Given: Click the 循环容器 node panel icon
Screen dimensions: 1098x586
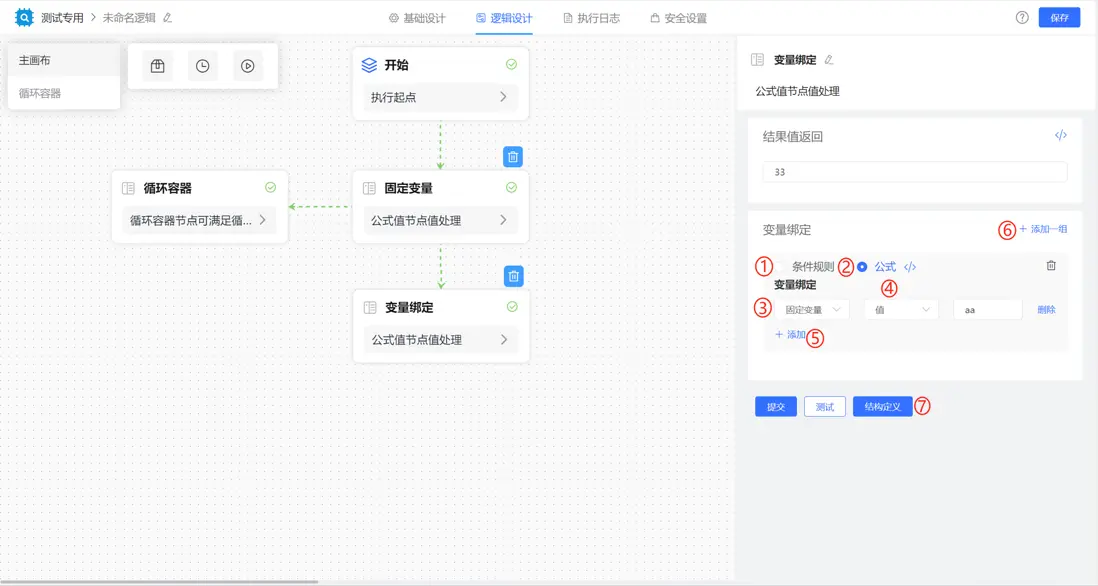Looking at the screenshot, I should 128,188.
